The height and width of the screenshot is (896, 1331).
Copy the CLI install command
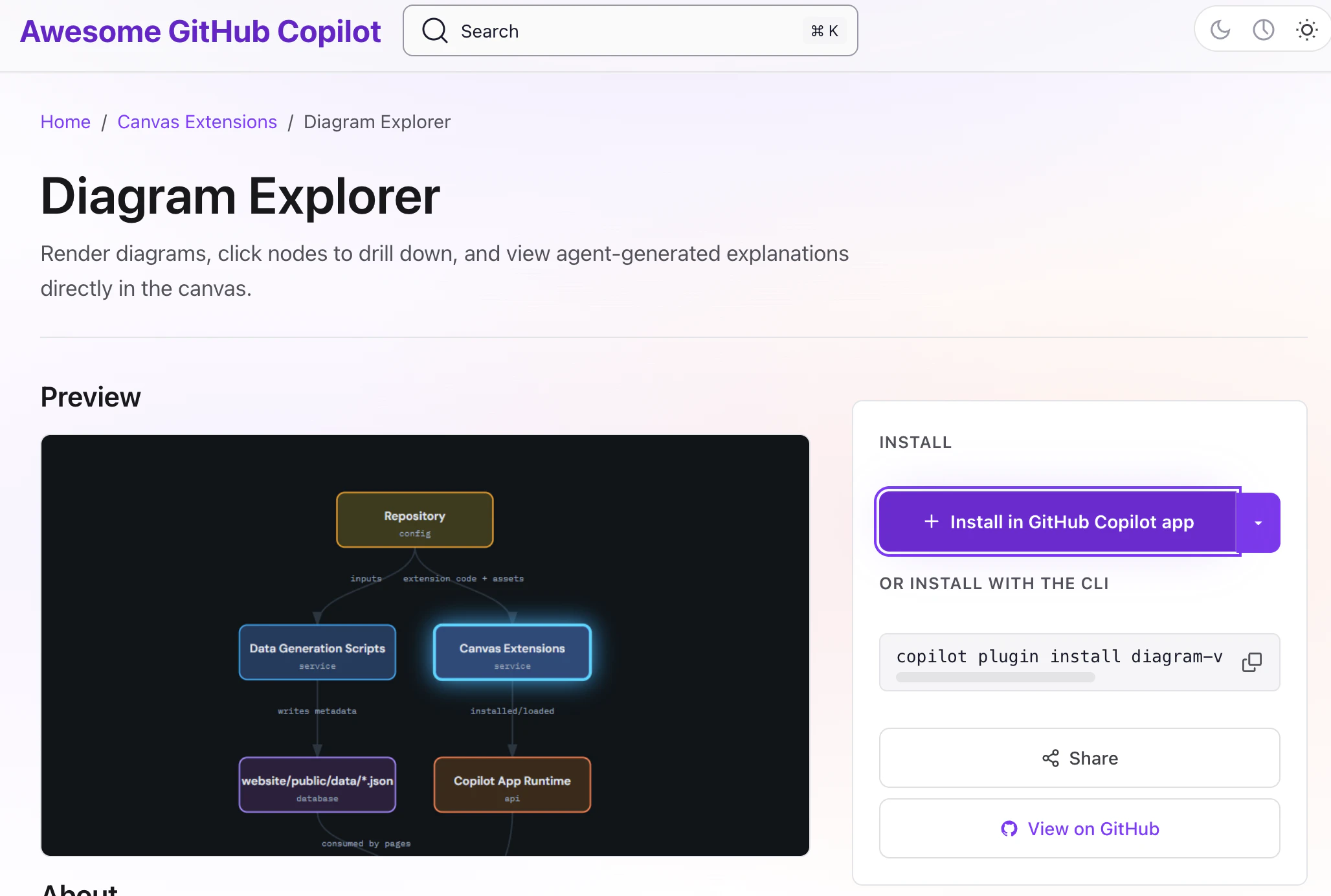[1252, 662]
